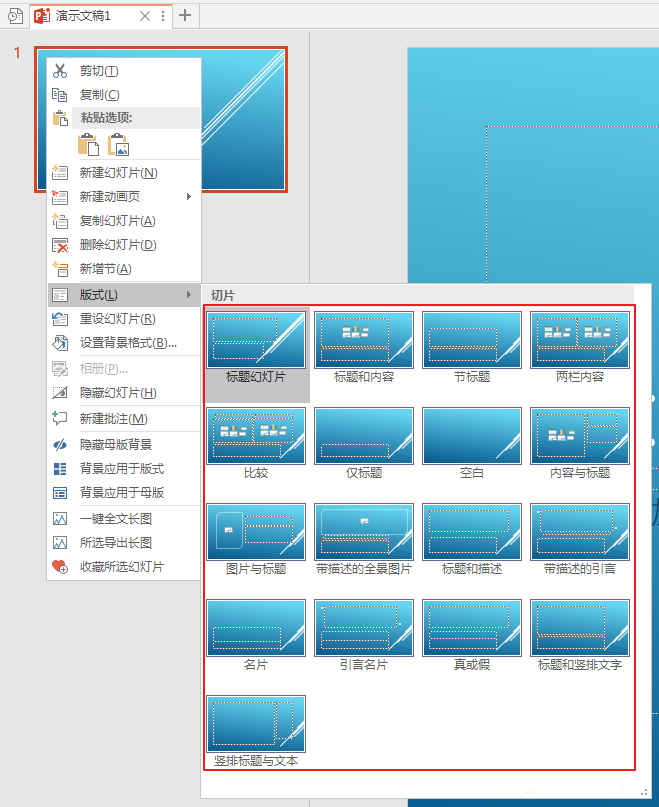Expand 新建动画页 submenu arrow
The height and width of the screenshot is (807, 659).
(x=189, y=197)
